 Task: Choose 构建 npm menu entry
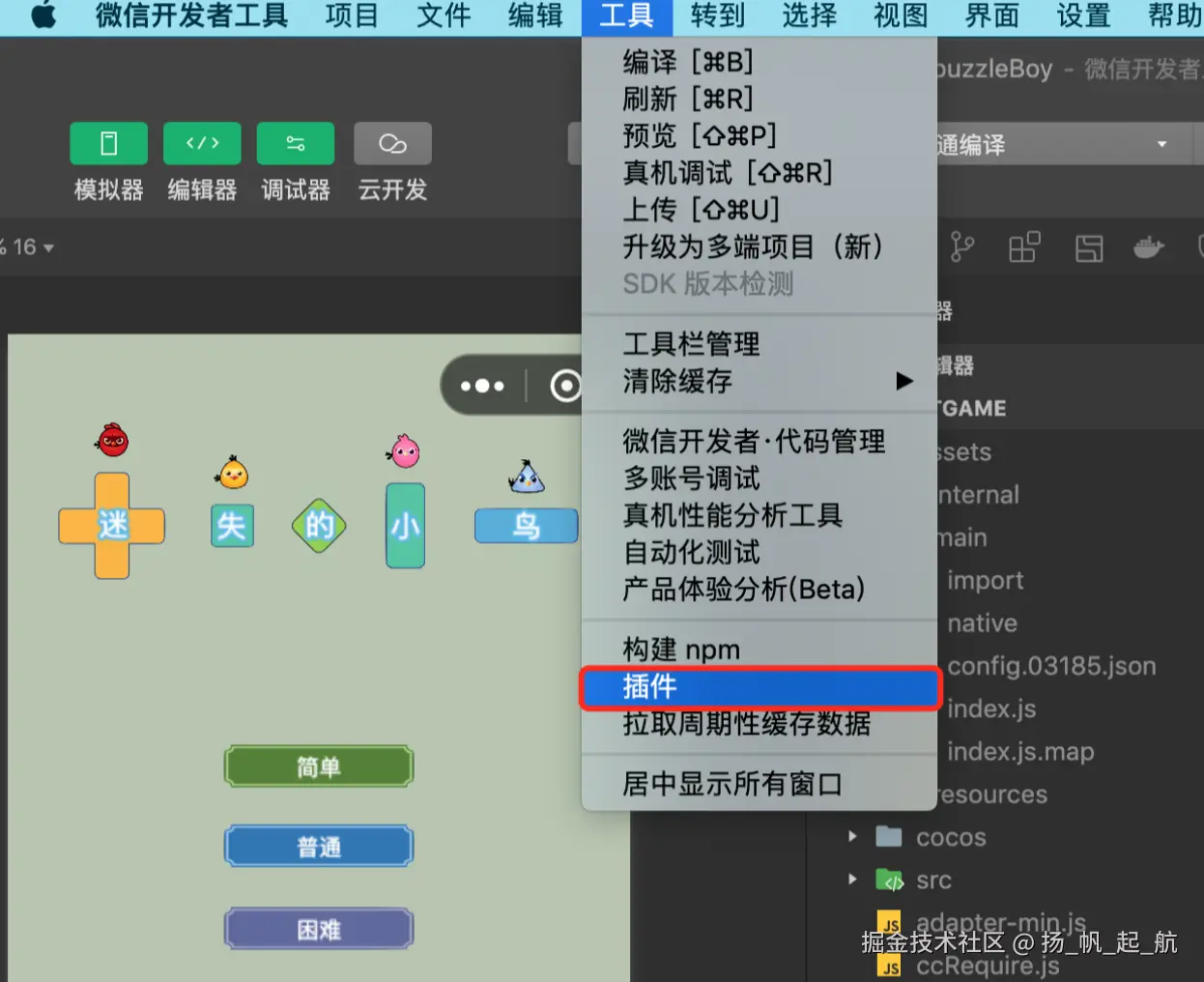(760, 650)
